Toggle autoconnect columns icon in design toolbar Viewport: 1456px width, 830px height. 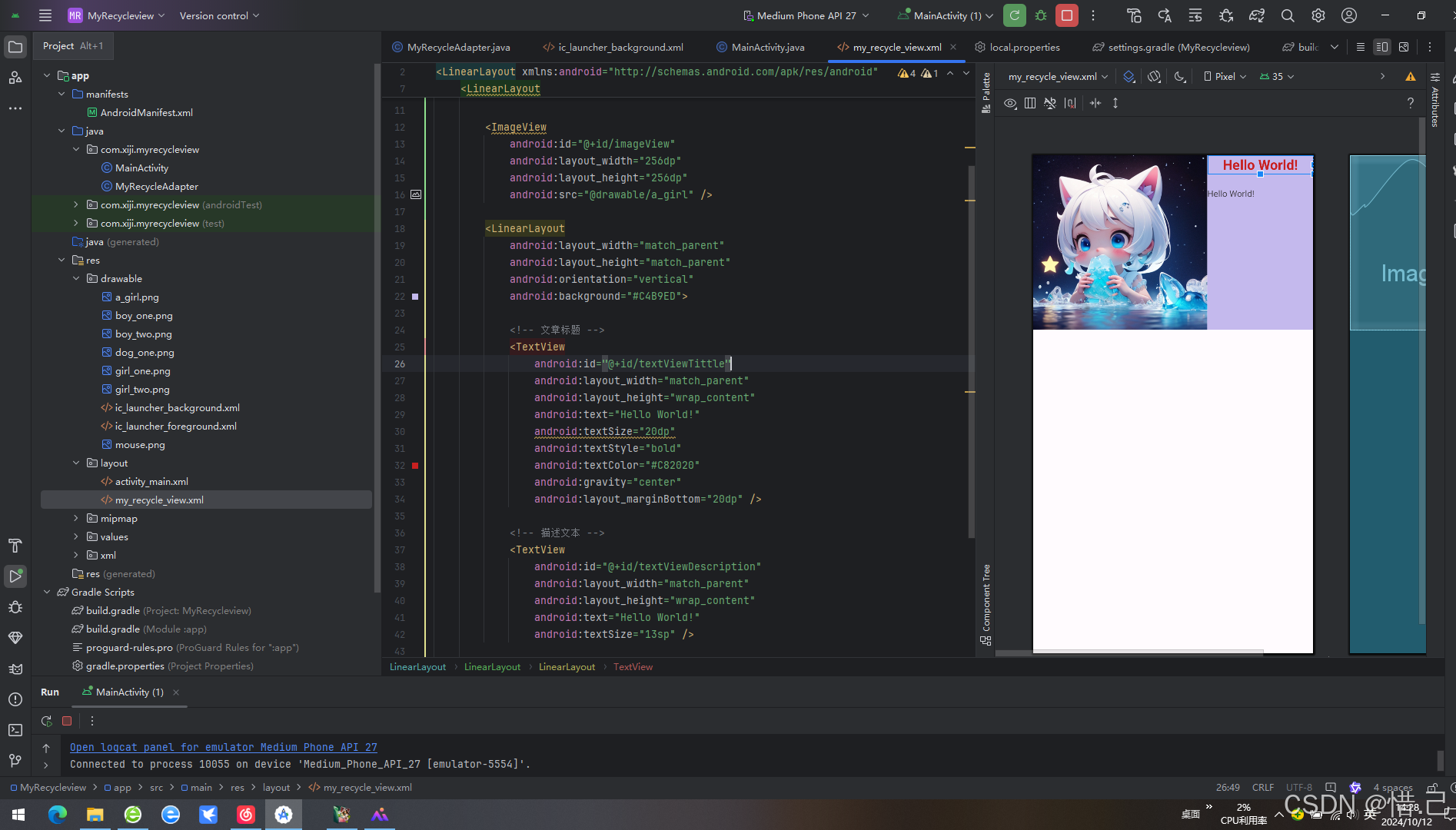(x=1030, y=103)
